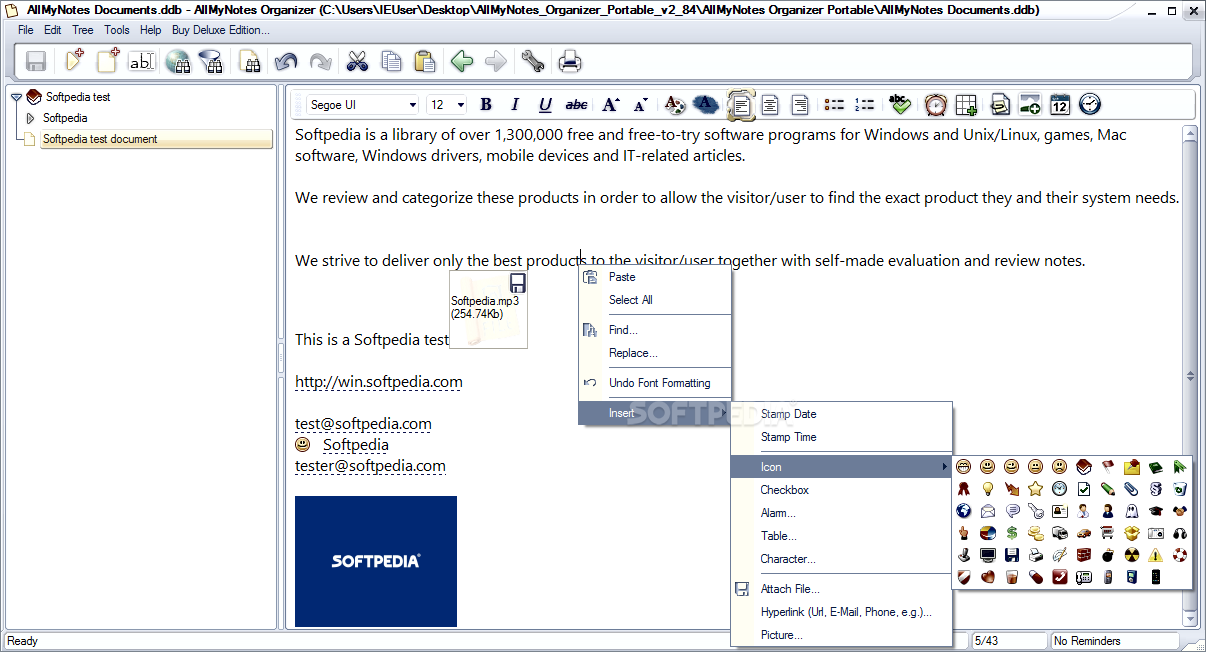Insert the black bomb icon
The width and height of the screenshot is (1206, 652).
[1108, 555]
